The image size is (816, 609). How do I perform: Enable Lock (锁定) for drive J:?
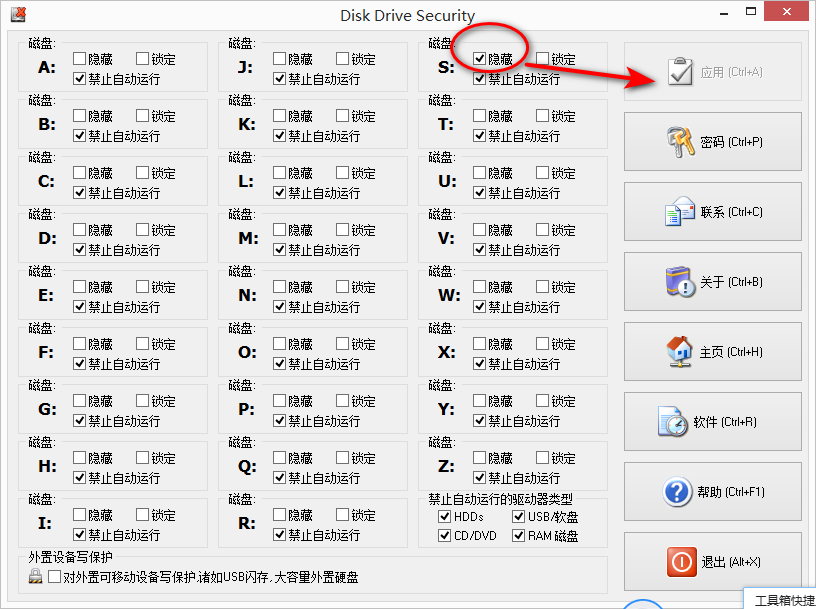click(x=342, y=58)
